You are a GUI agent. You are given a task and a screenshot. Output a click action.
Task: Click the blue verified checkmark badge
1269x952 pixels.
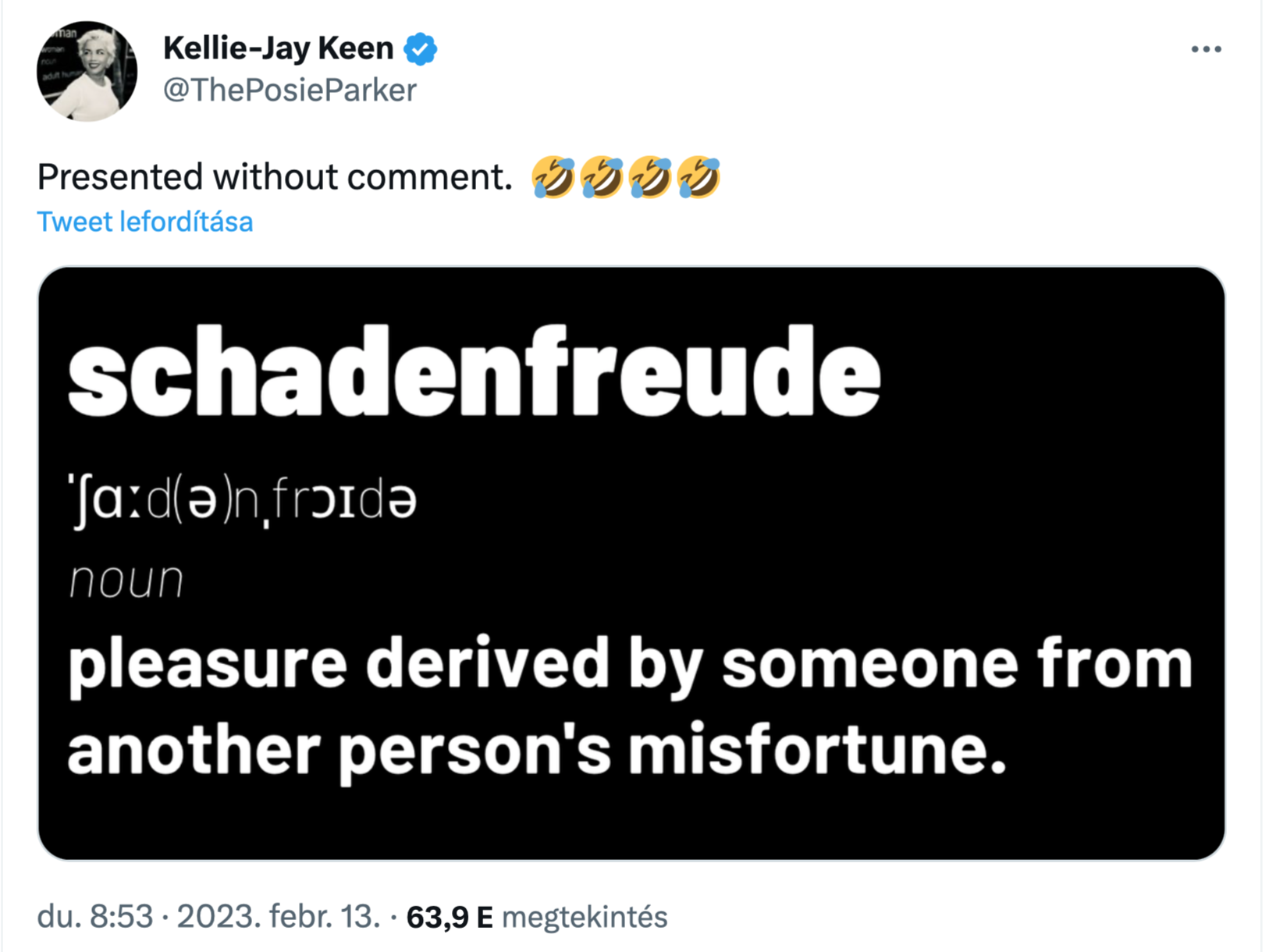tap(421, 49)
